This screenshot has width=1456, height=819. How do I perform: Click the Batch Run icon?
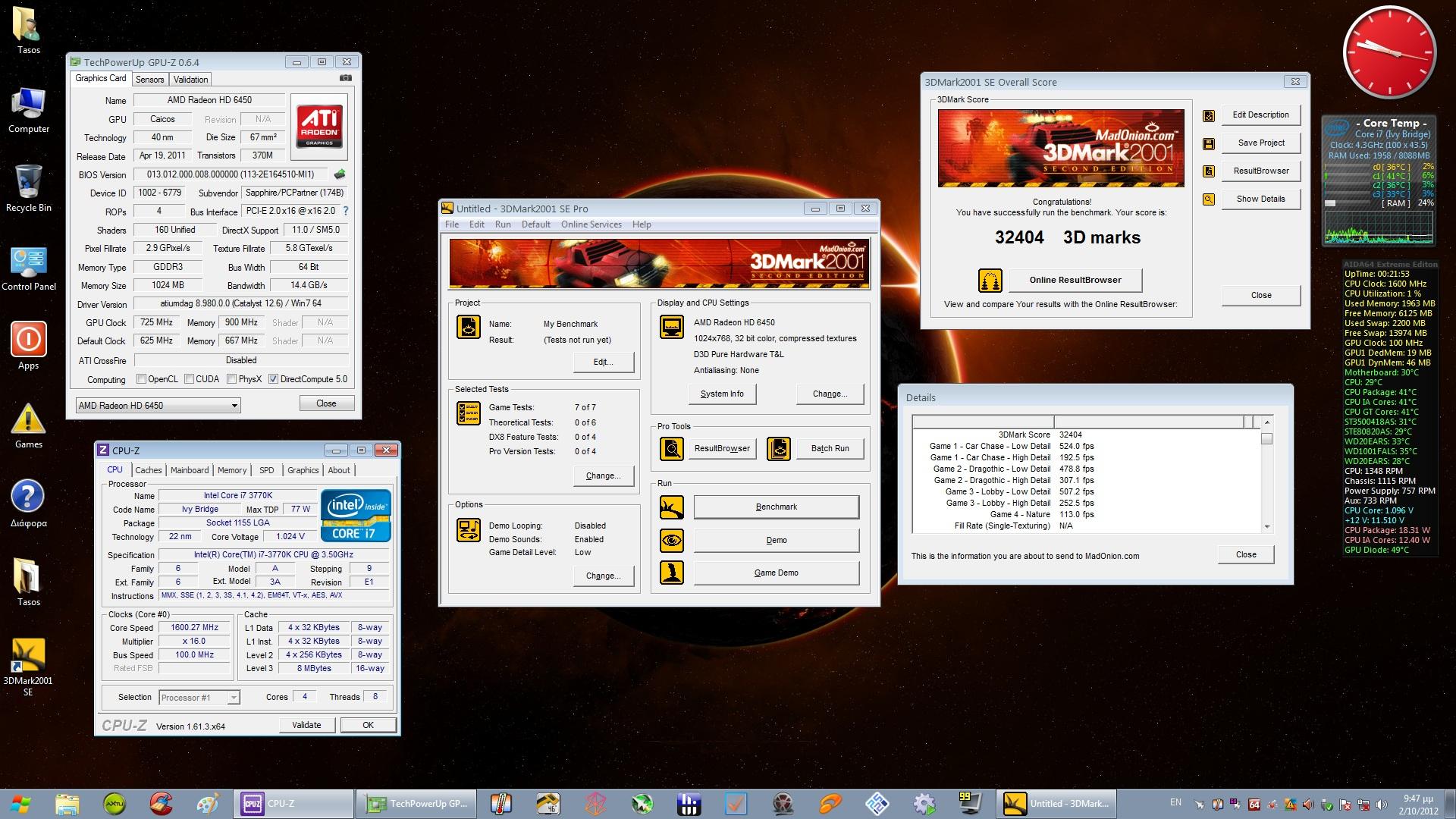[779, 449]
